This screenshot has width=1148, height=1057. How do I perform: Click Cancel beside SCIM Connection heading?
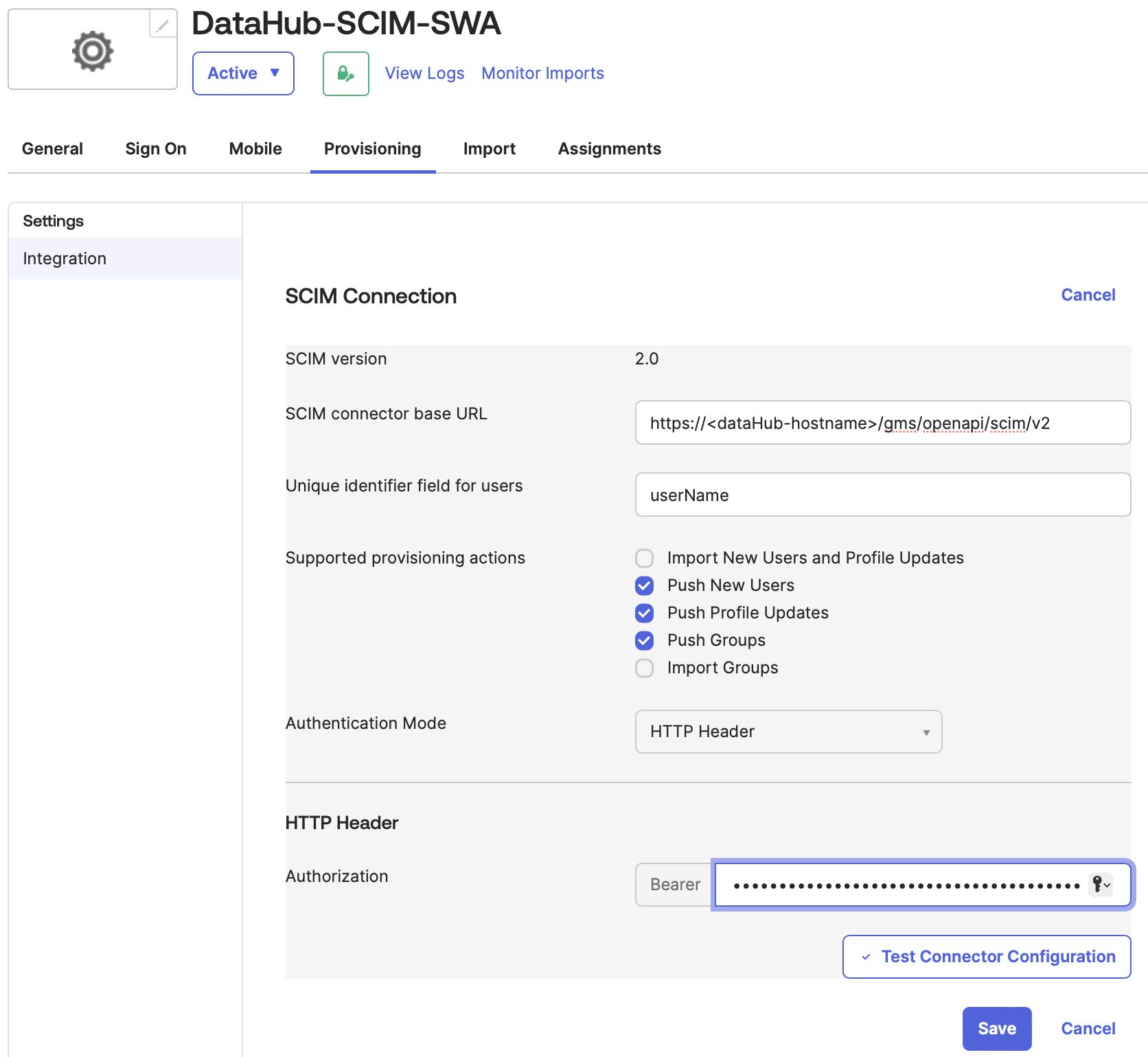point(1088,295)
